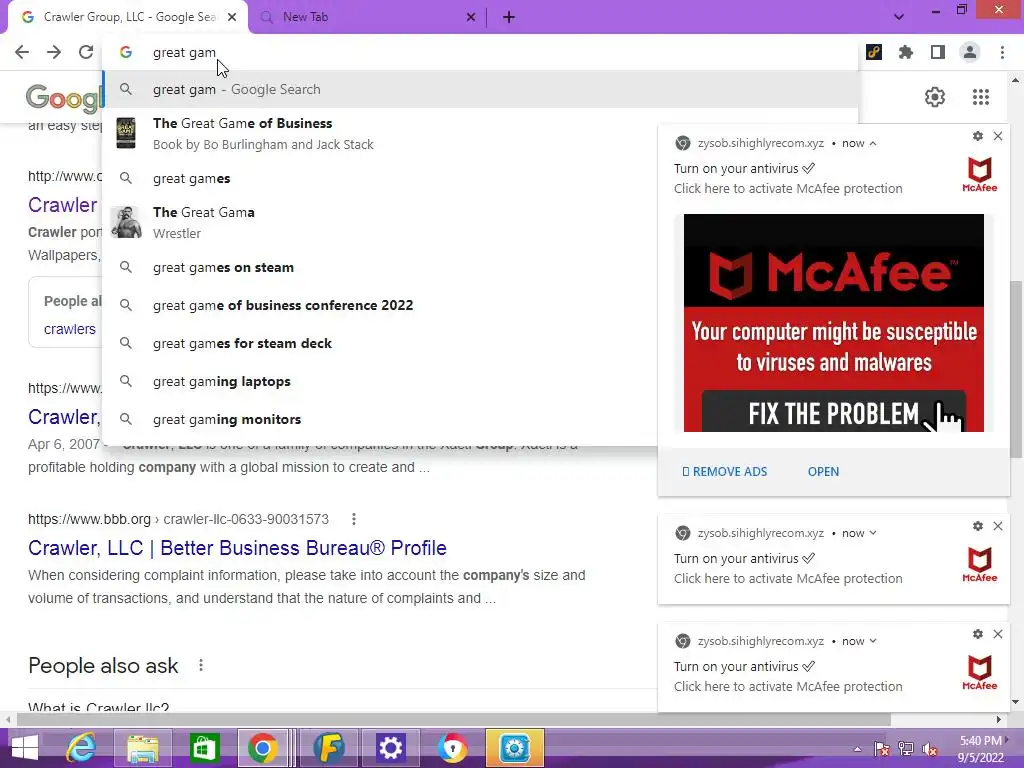Pick 'great games for steam deck' suggestion
This screenshot has width=1024, height=768.
pos(381,343)
